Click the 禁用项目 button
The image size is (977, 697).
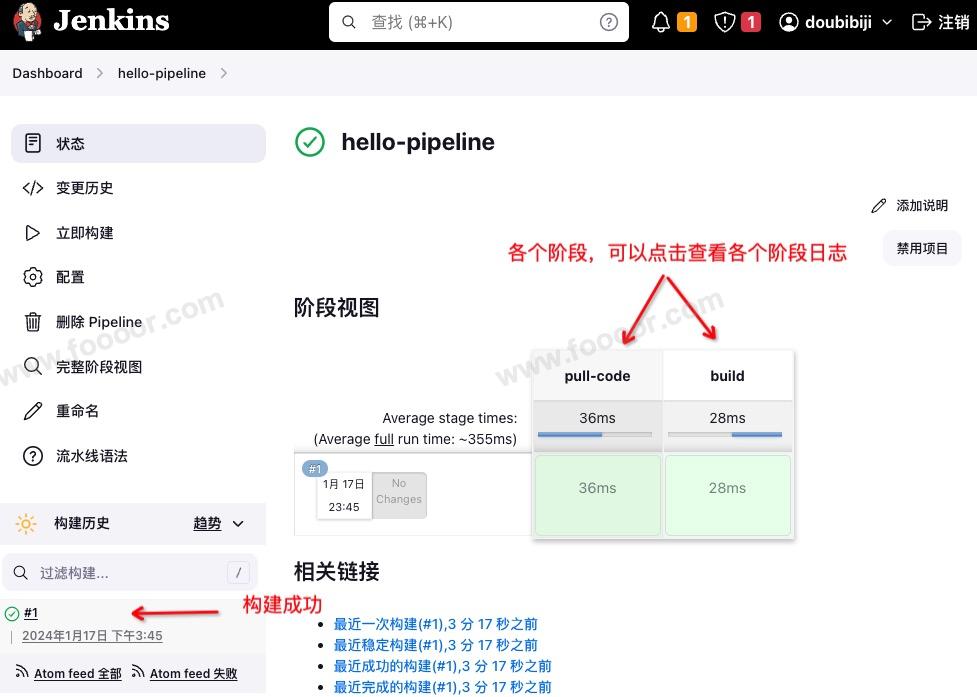(921, 248)
